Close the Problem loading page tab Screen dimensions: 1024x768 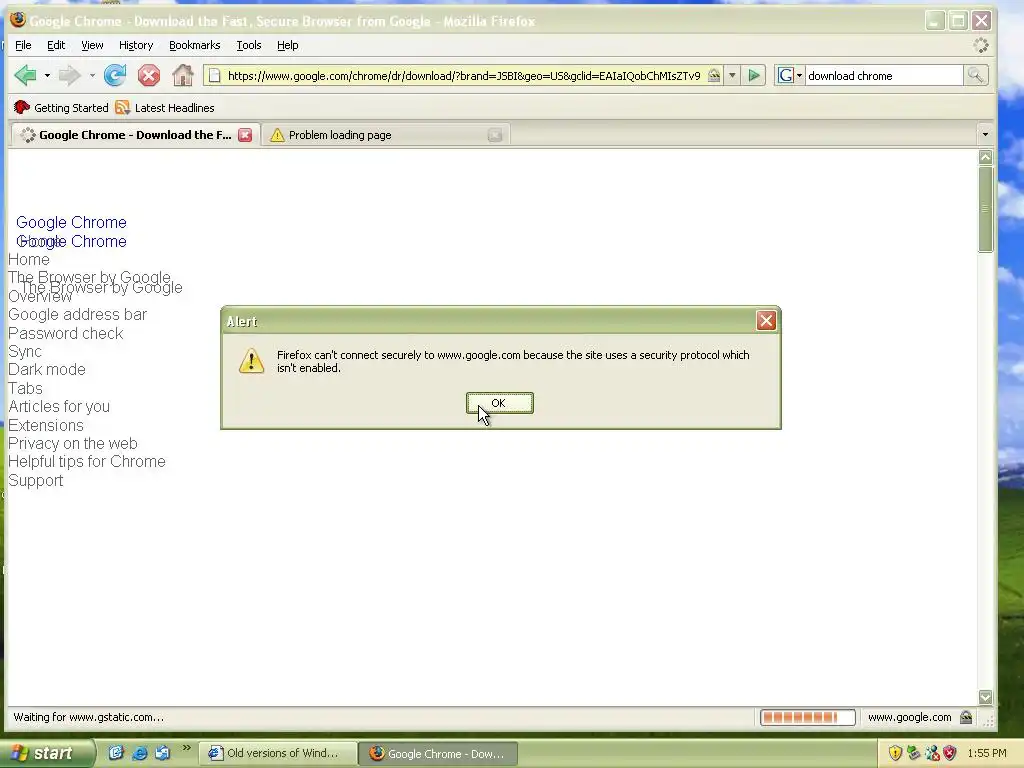(495, 135)
